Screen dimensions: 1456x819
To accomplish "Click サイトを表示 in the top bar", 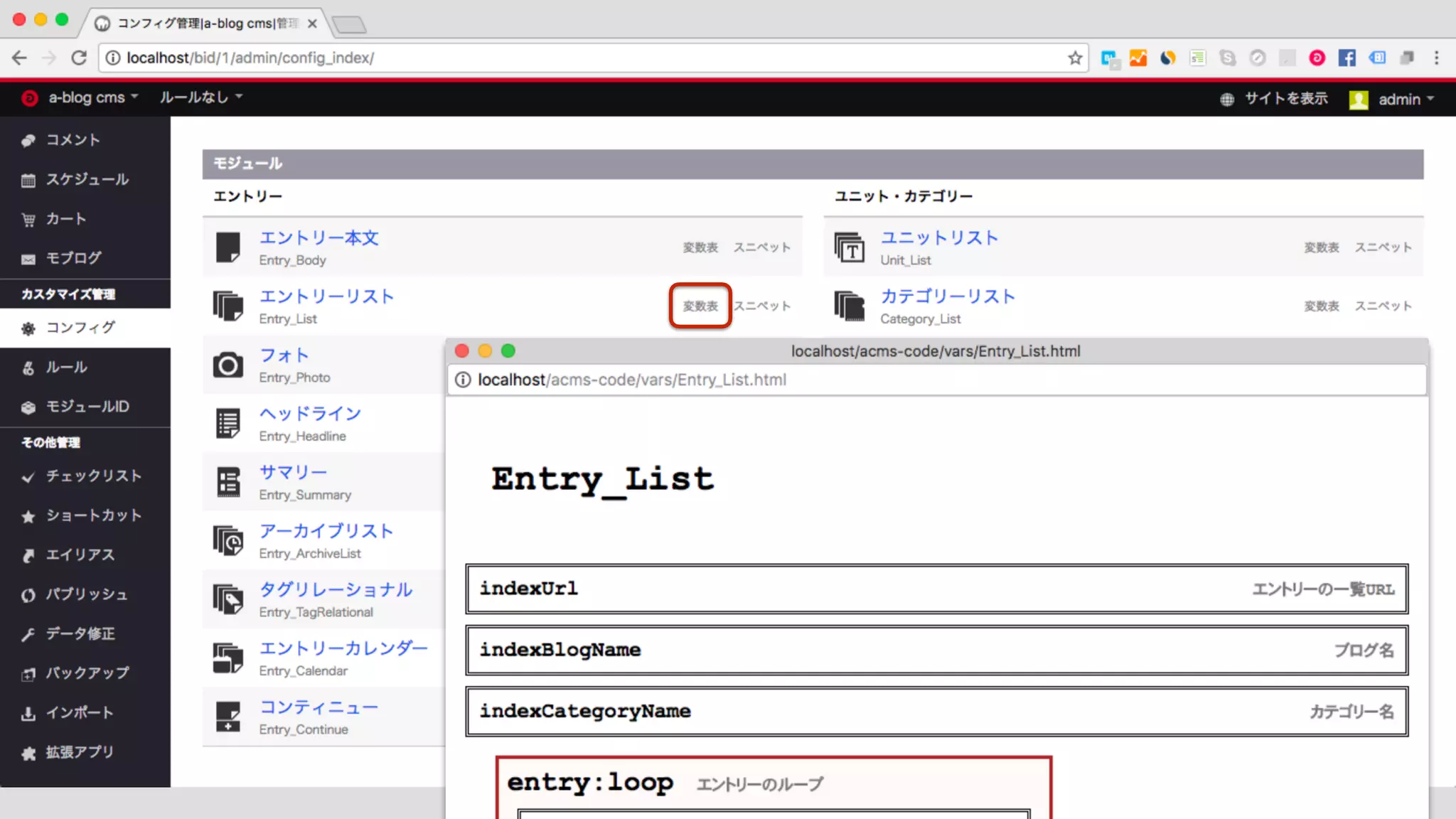I will point(1285,99).
